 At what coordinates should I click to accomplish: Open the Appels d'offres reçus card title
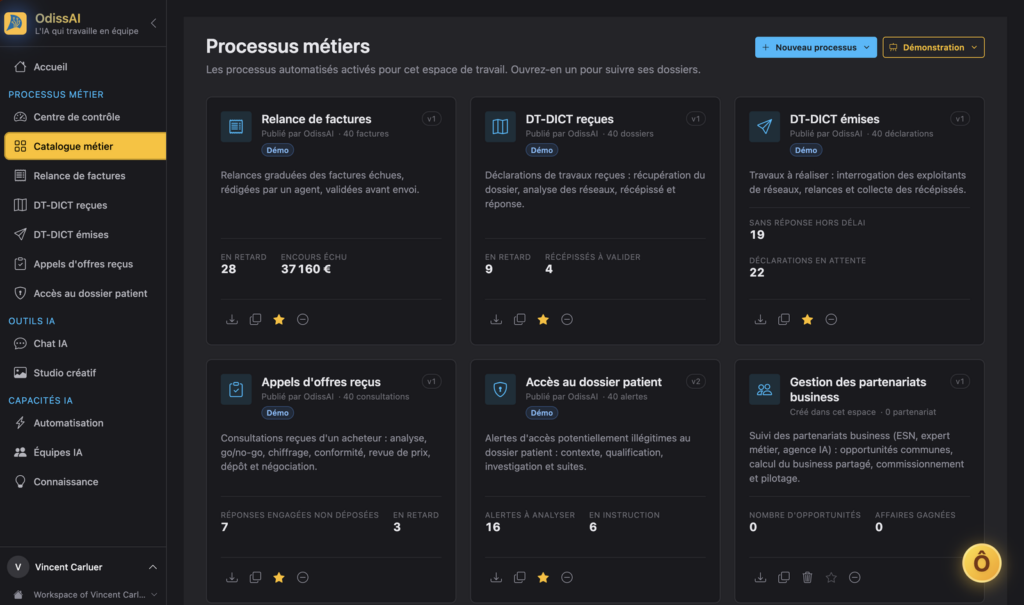321,382
